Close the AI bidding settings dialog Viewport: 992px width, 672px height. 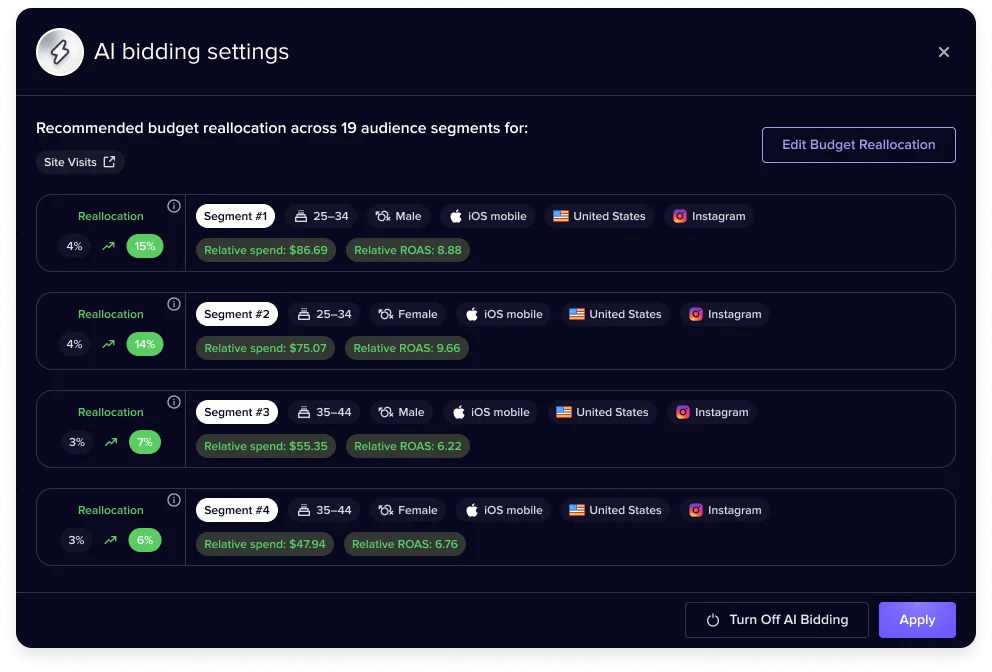point(943,52)
